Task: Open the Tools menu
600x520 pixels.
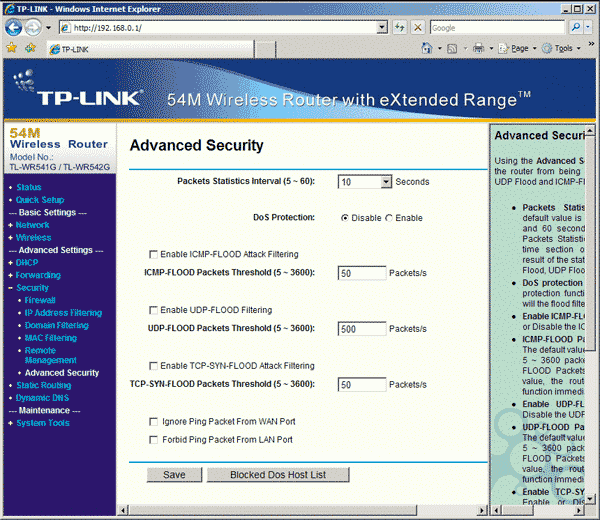Action: pyautogui.click(x=561, y=49)
